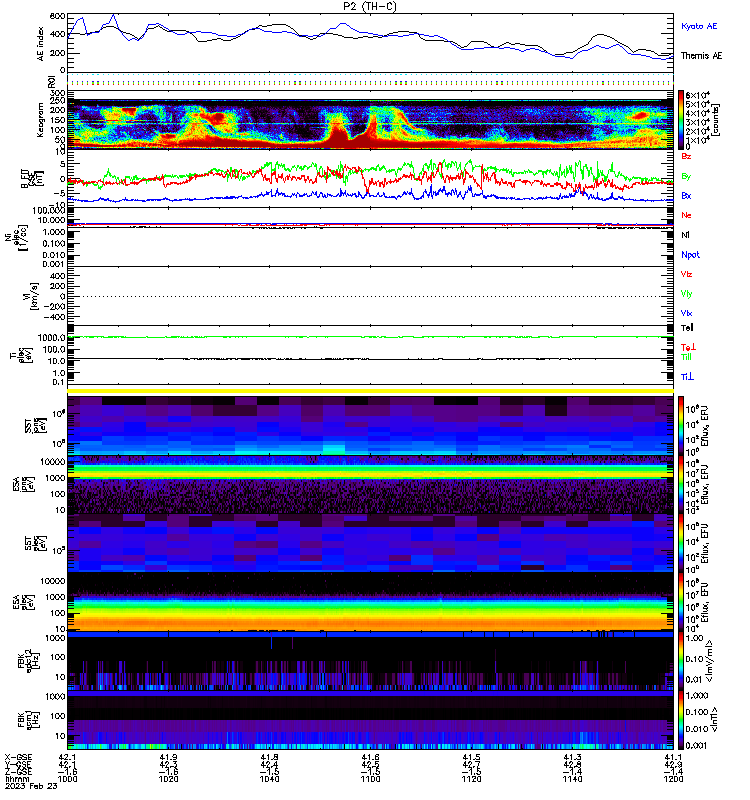Click the [counts] color bar label

[x=716, y=120]
